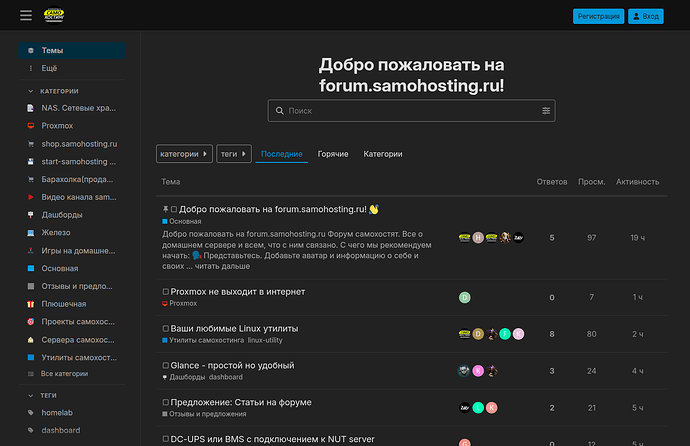The height and width of the screenshot is (446, 690).
Task: Sort by Ответов column header
Action: (x=552, y=182)
